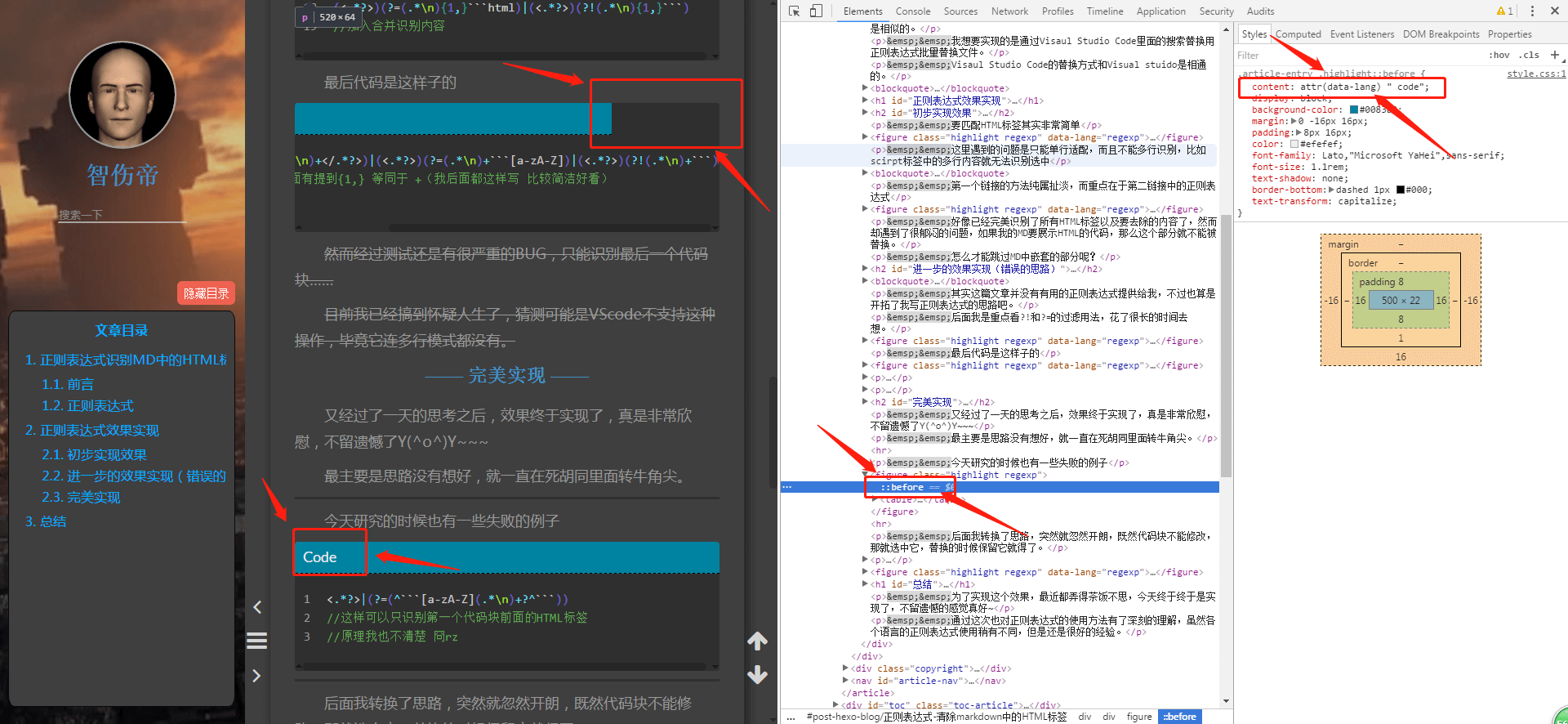The height and width of the screenshot is (724, 1568).
Task: Select the DOM Breakpoints sidebar tab
Action: pyautogui.click(x=1441, y=34)
